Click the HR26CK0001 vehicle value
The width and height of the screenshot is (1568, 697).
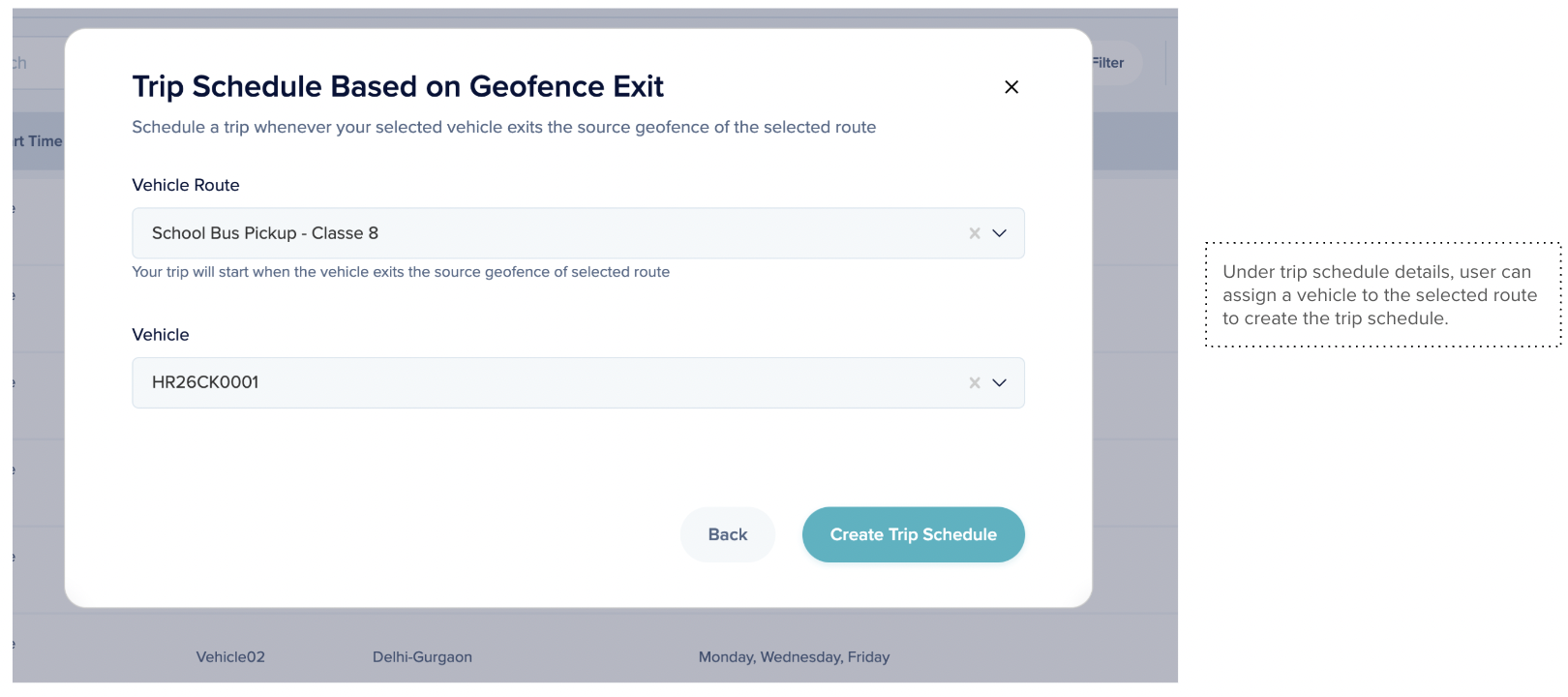[x=205, y=382]
